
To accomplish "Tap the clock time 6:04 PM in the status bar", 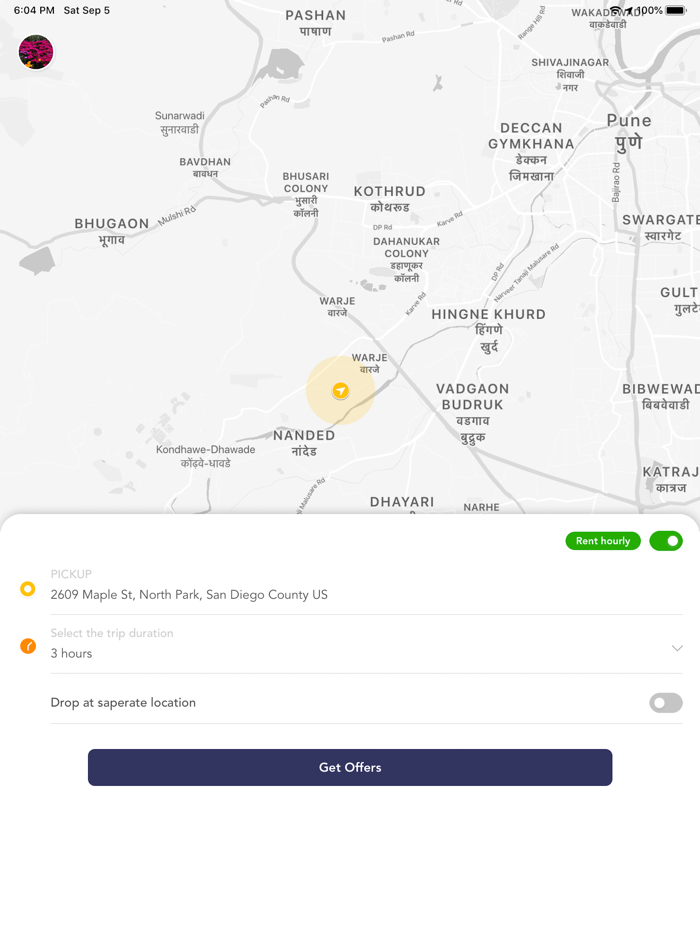I will [25, 10].
